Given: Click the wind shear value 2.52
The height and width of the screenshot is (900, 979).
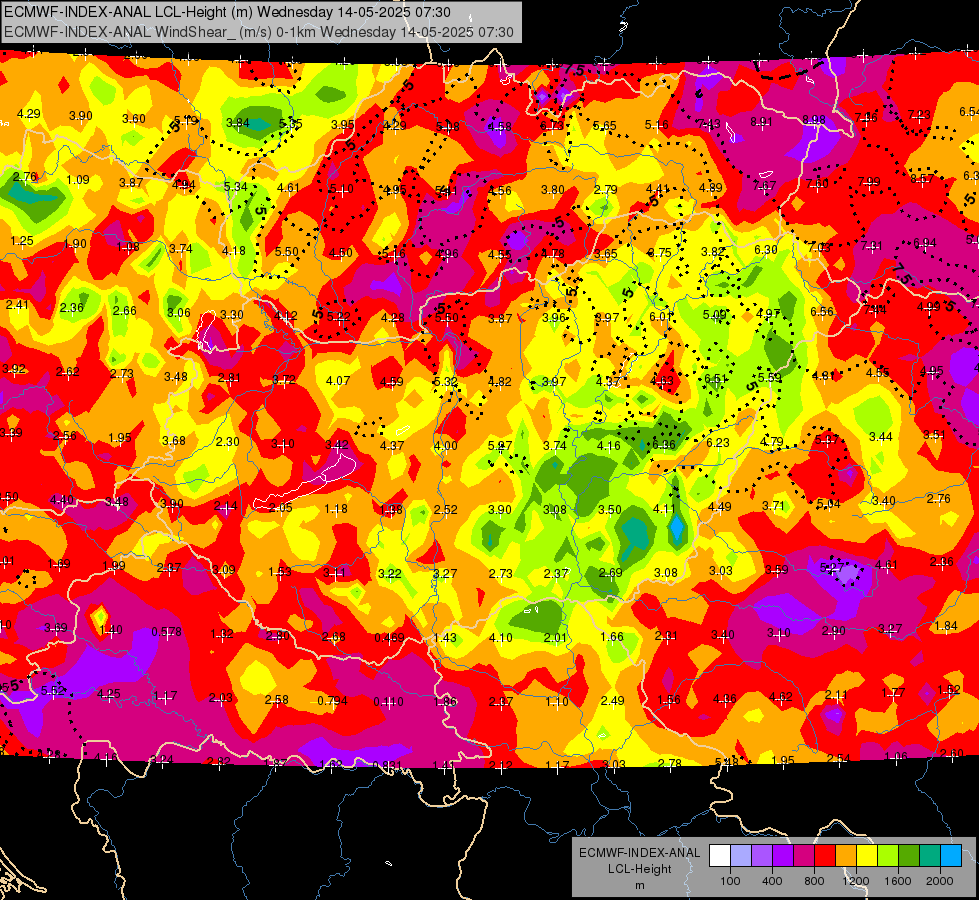Looking at the screenshot, I should point(446,510).
